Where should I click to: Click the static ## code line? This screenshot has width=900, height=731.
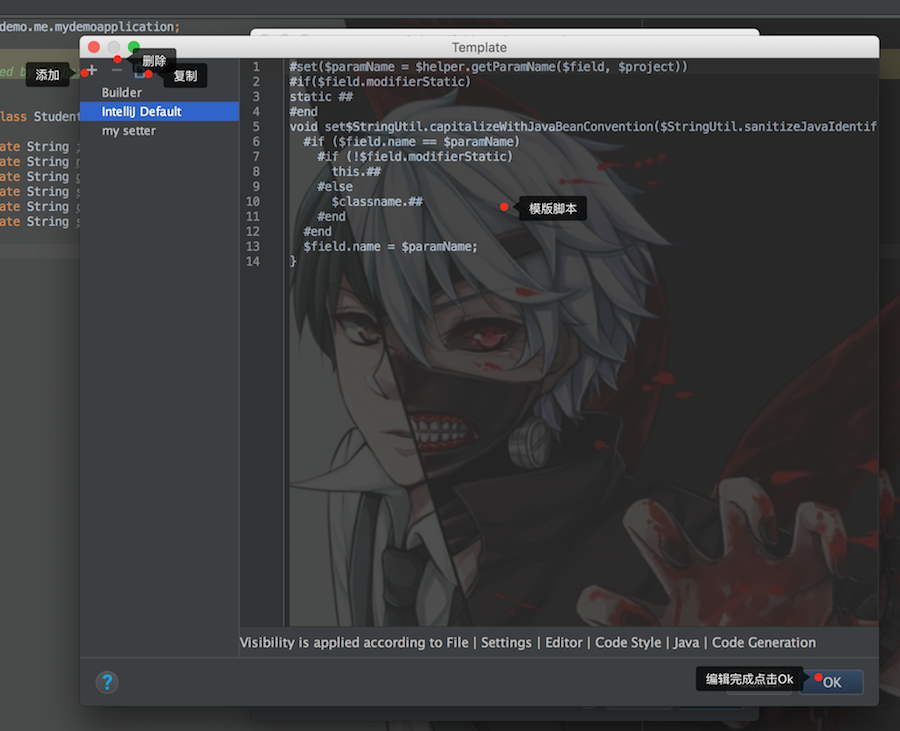pos(321,96)
